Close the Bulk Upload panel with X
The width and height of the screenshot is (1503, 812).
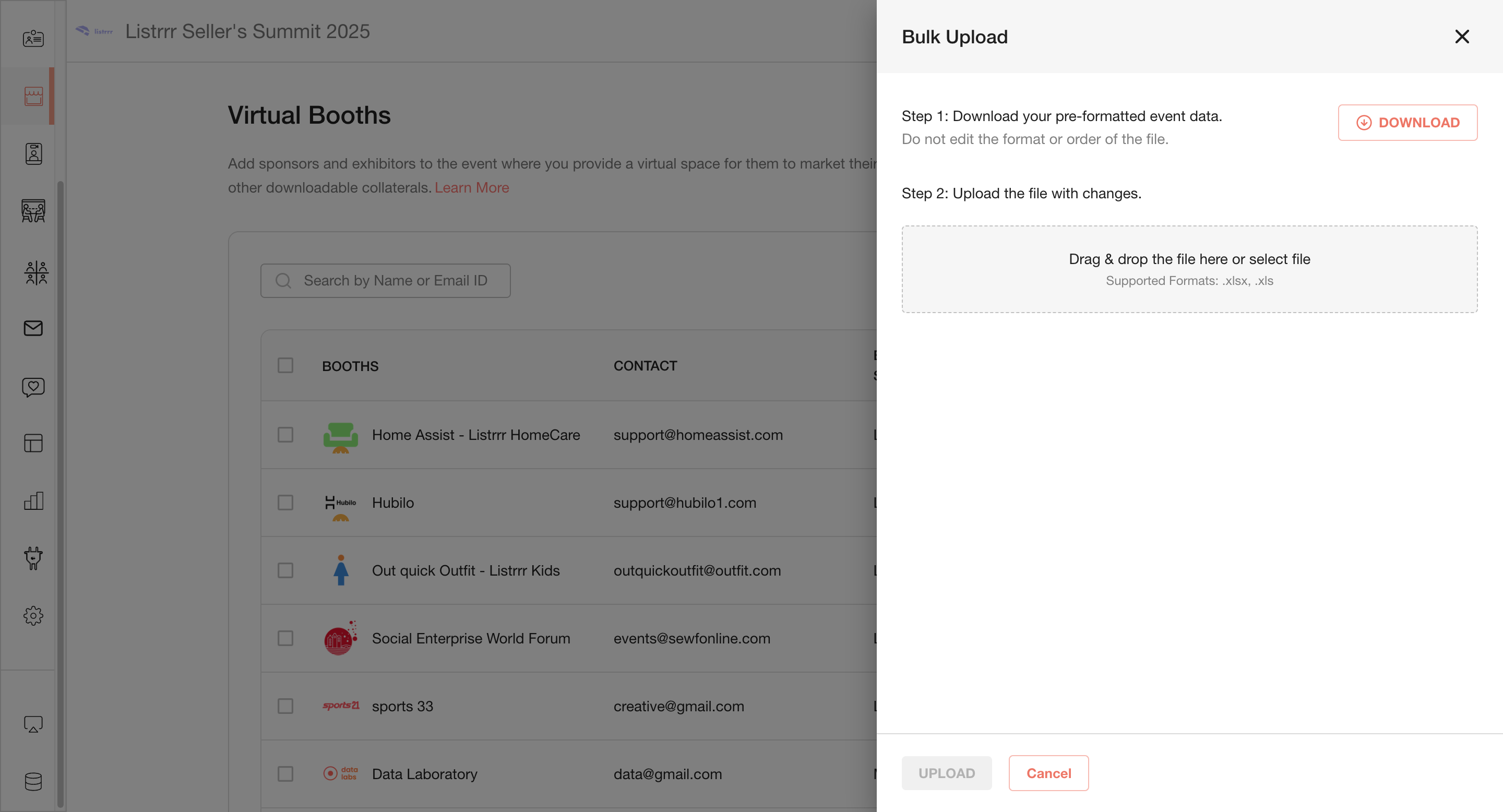click(x=1462, y=37)
